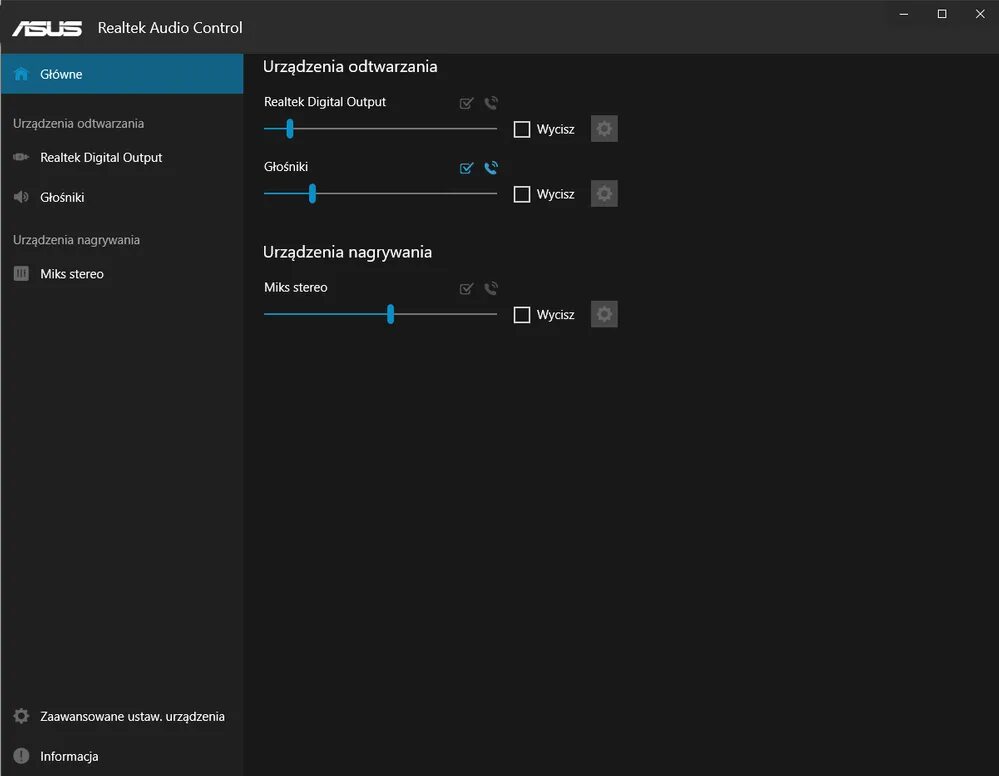Image resolution: width=999 pixels, height=776 pixels.
Task: Click the communication phone icon for Głośniki
Action: (491, 168)
